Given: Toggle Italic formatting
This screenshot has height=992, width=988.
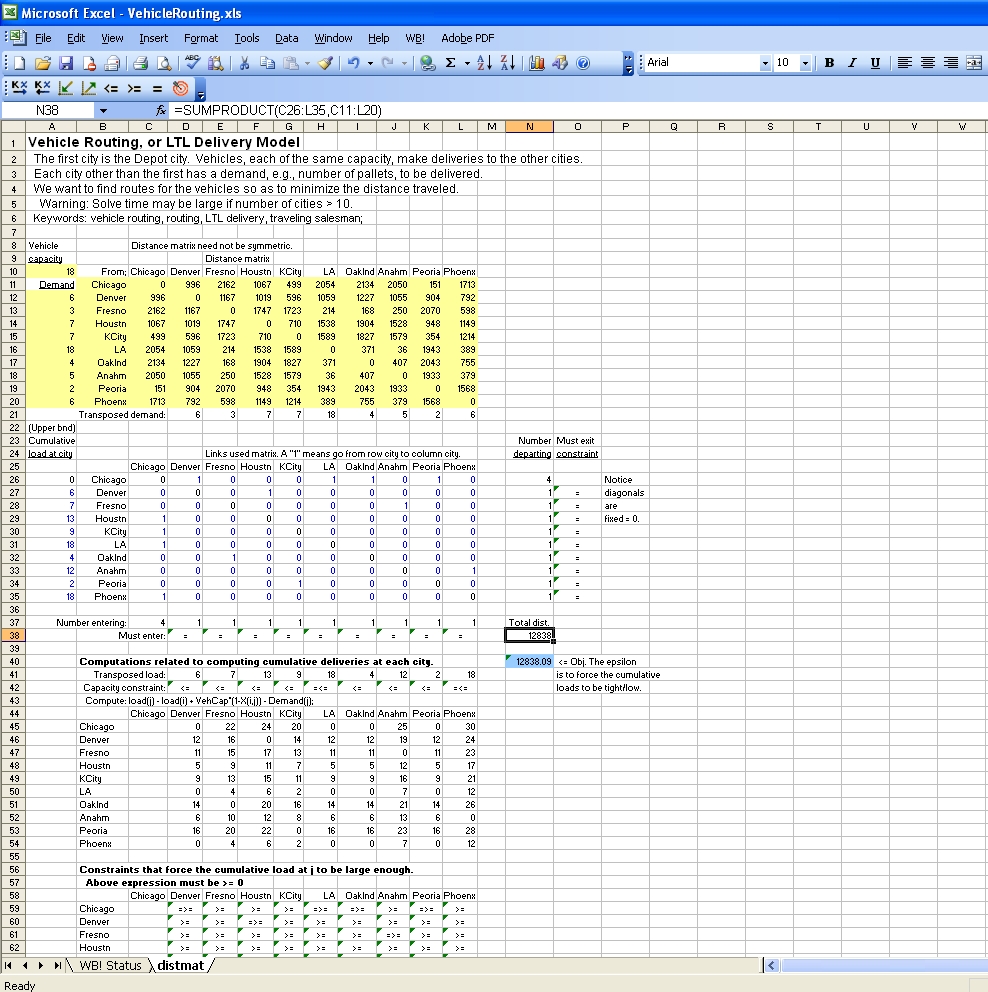Looking at the screenshot, I should pyautogui.click(x=852, y=63).
